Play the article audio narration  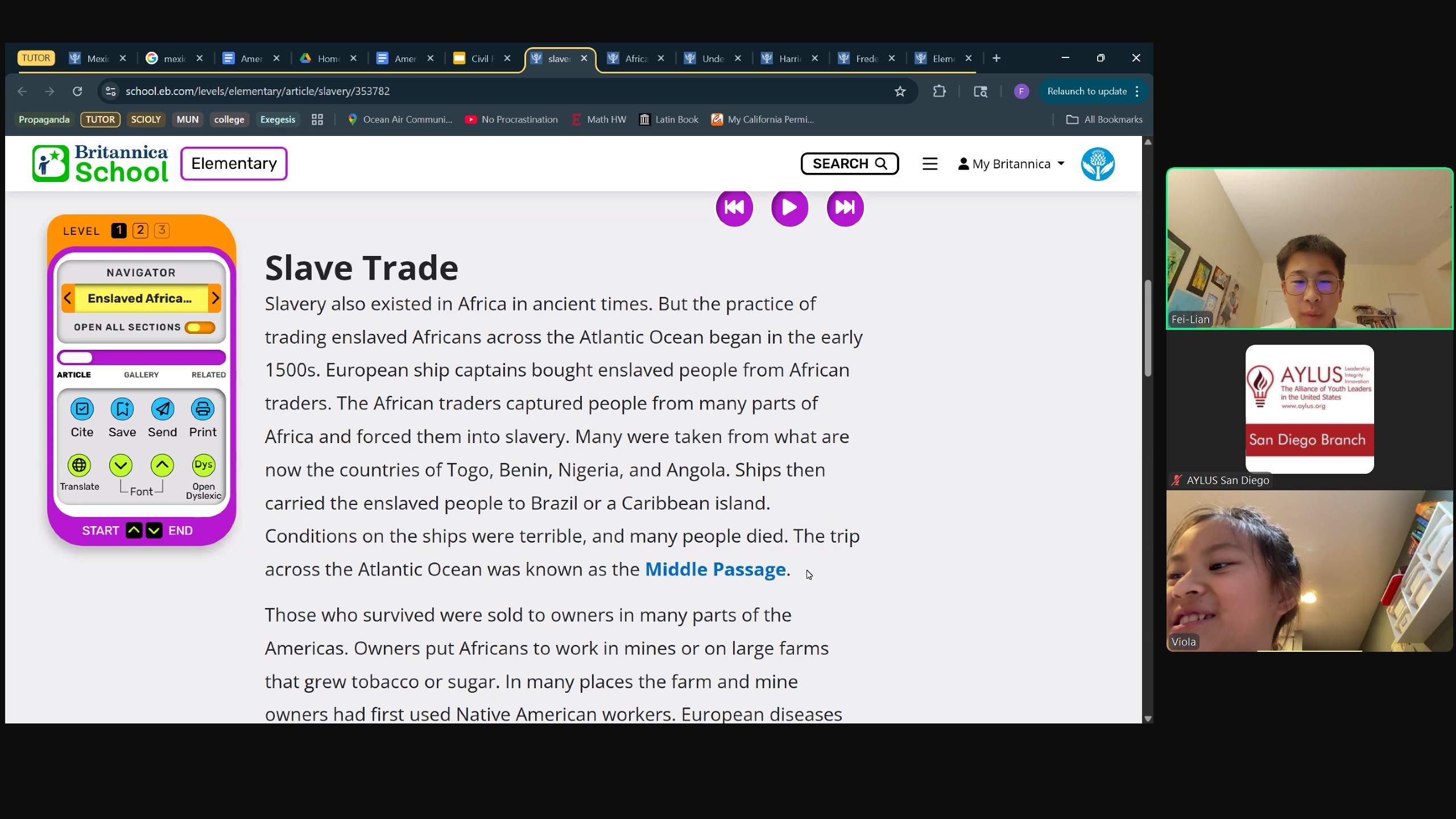pyautogui.click(x=789, y=208)
